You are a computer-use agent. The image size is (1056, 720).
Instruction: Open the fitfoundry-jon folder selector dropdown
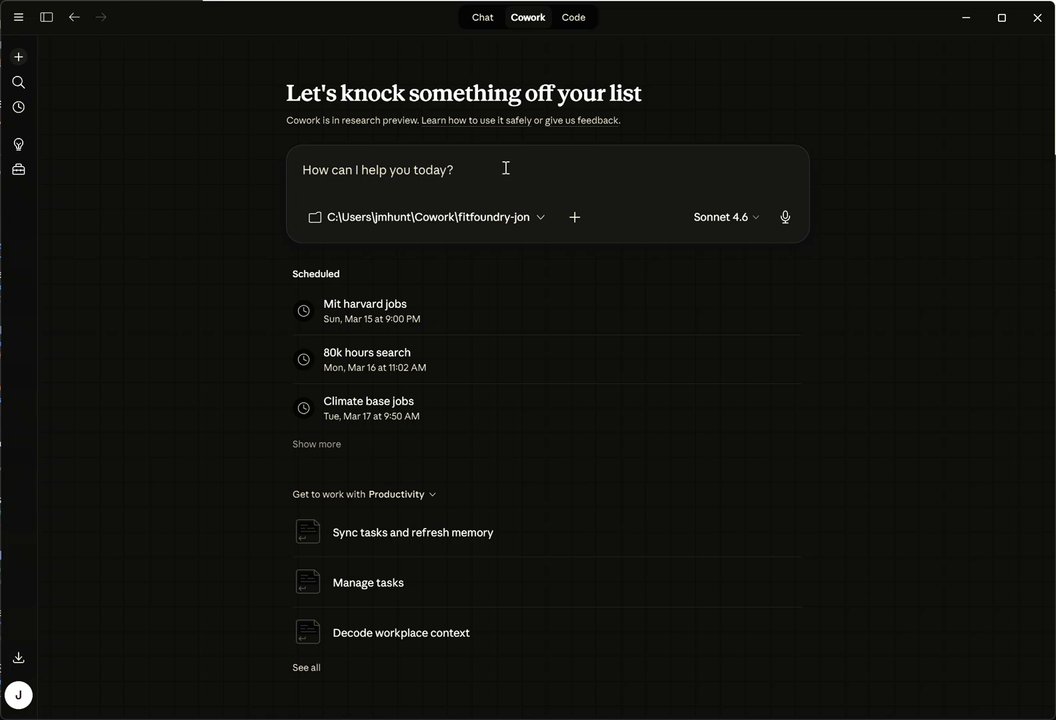[x=427, y=217]
